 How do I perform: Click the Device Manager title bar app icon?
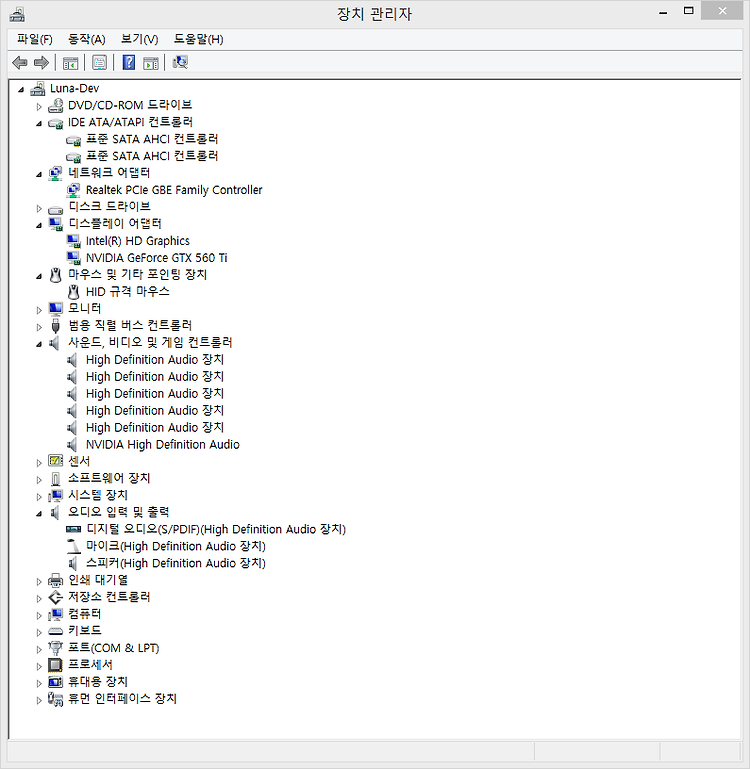(x=17, y=15)
